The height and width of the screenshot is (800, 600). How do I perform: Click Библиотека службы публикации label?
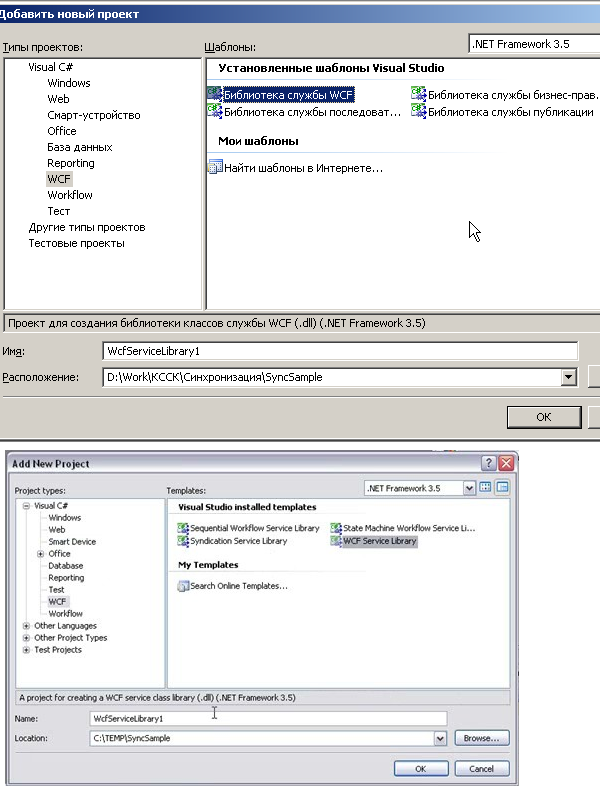tap(511, 112)
